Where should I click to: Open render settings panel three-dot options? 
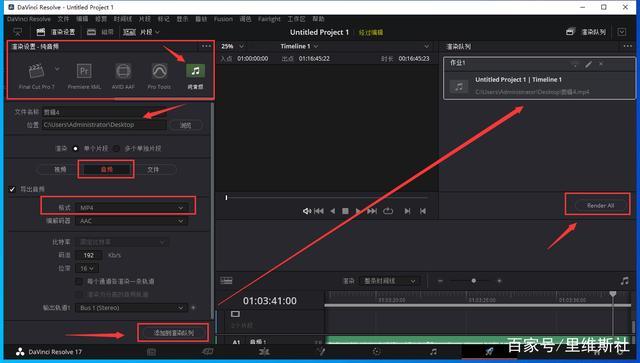[206, 46]
